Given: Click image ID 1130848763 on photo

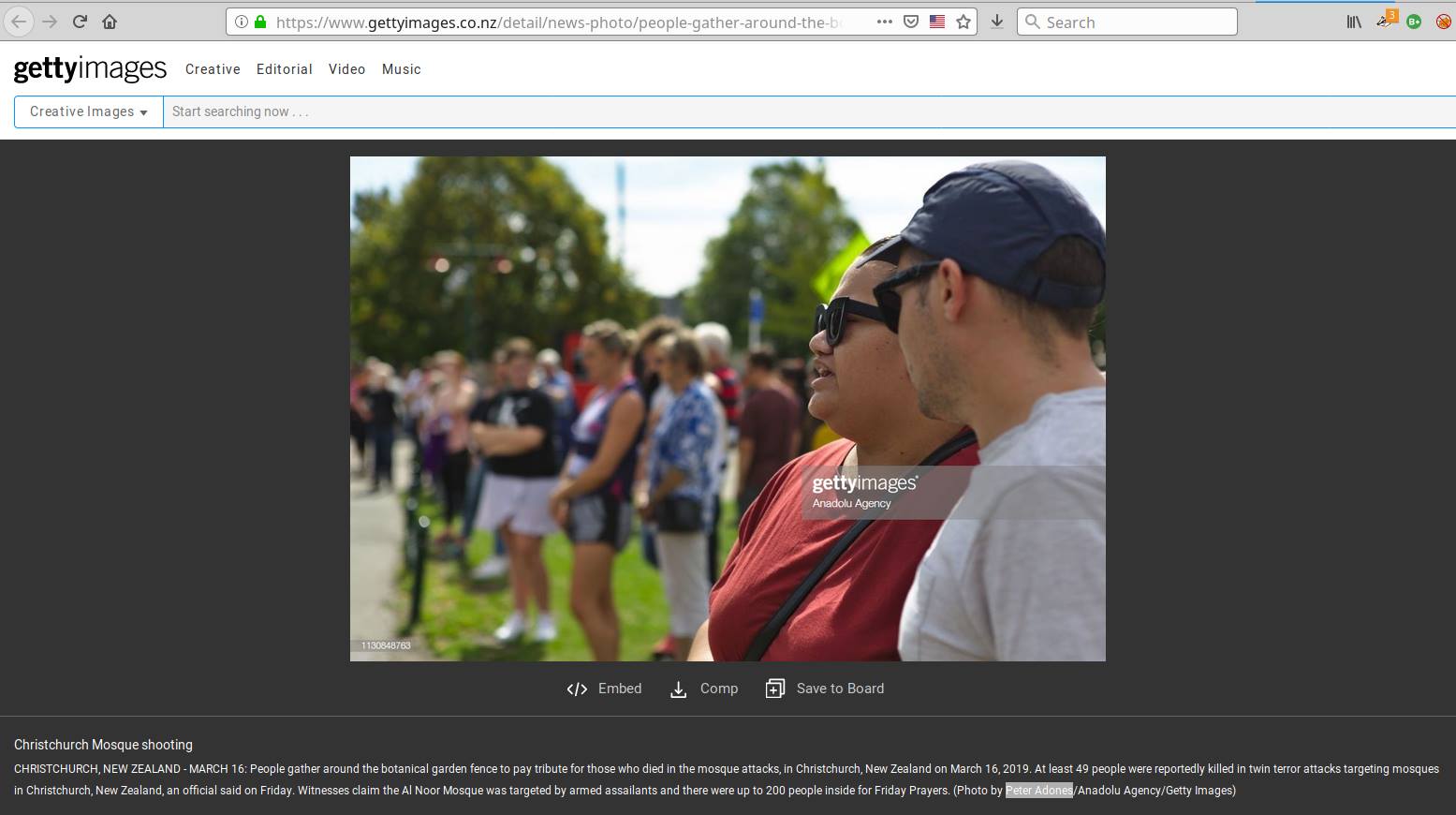Looking at the screenshot, I should 386,645.
